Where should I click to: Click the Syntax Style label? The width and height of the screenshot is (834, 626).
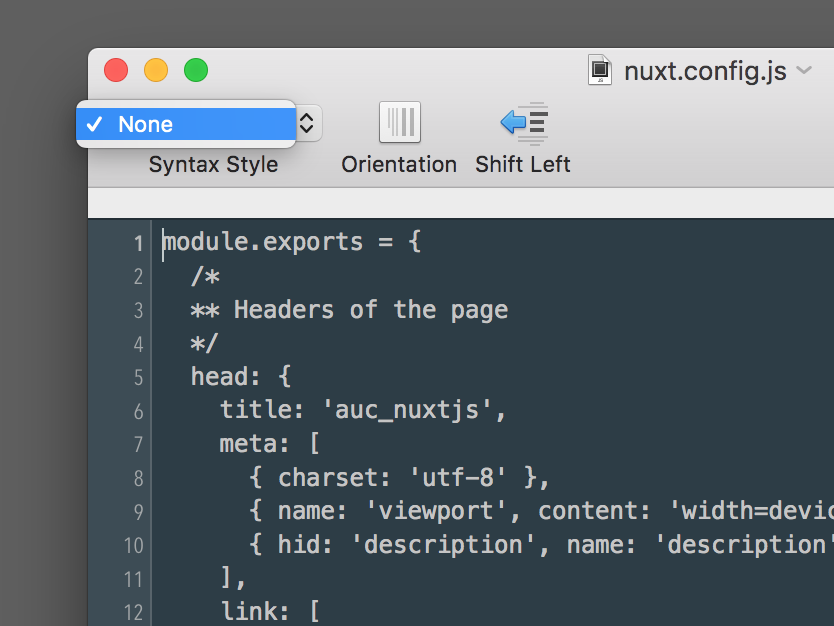point(213,165)
